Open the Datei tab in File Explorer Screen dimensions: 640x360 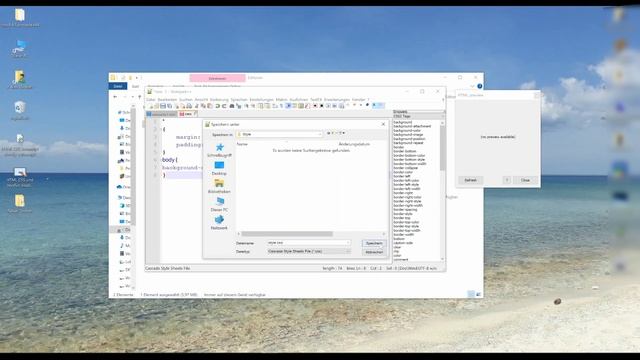tap(118, 86)
